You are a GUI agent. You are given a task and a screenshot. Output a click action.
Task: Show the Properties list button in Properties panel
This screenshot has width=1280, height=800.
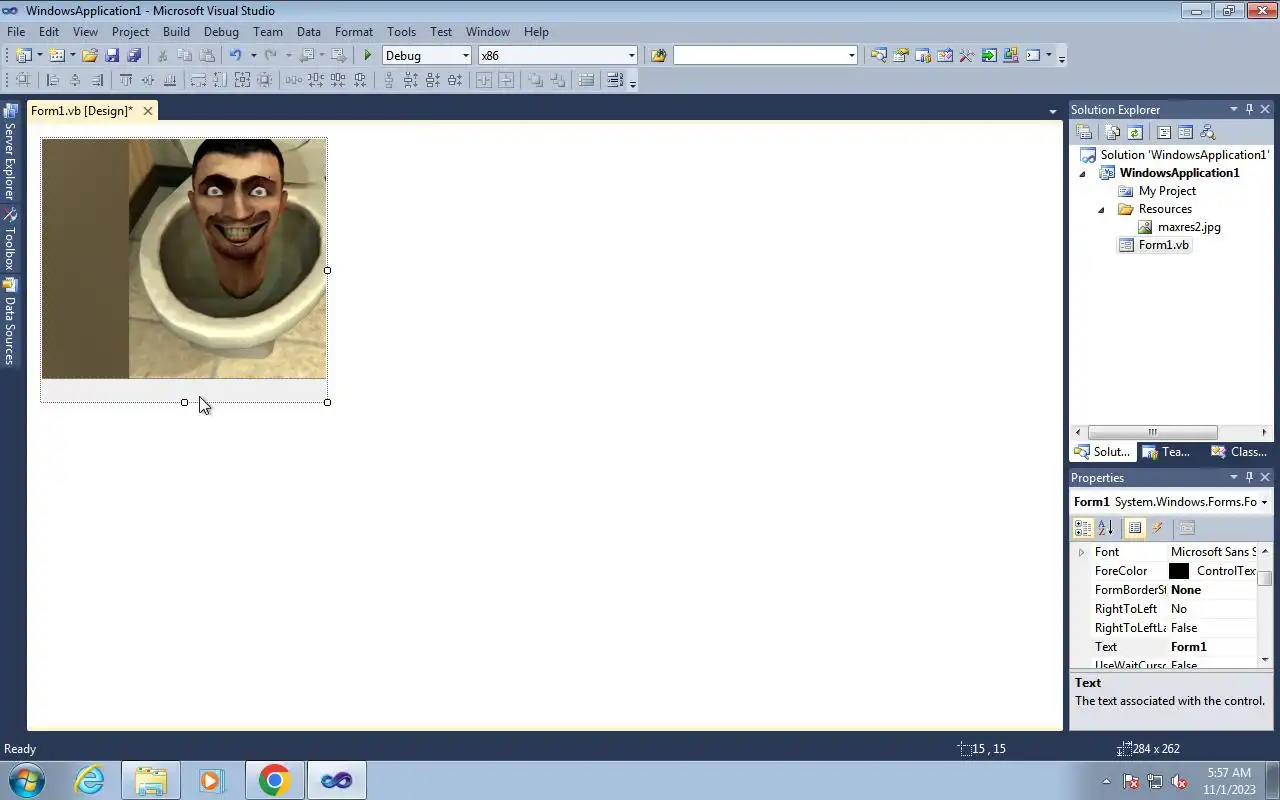point(1135,528)
